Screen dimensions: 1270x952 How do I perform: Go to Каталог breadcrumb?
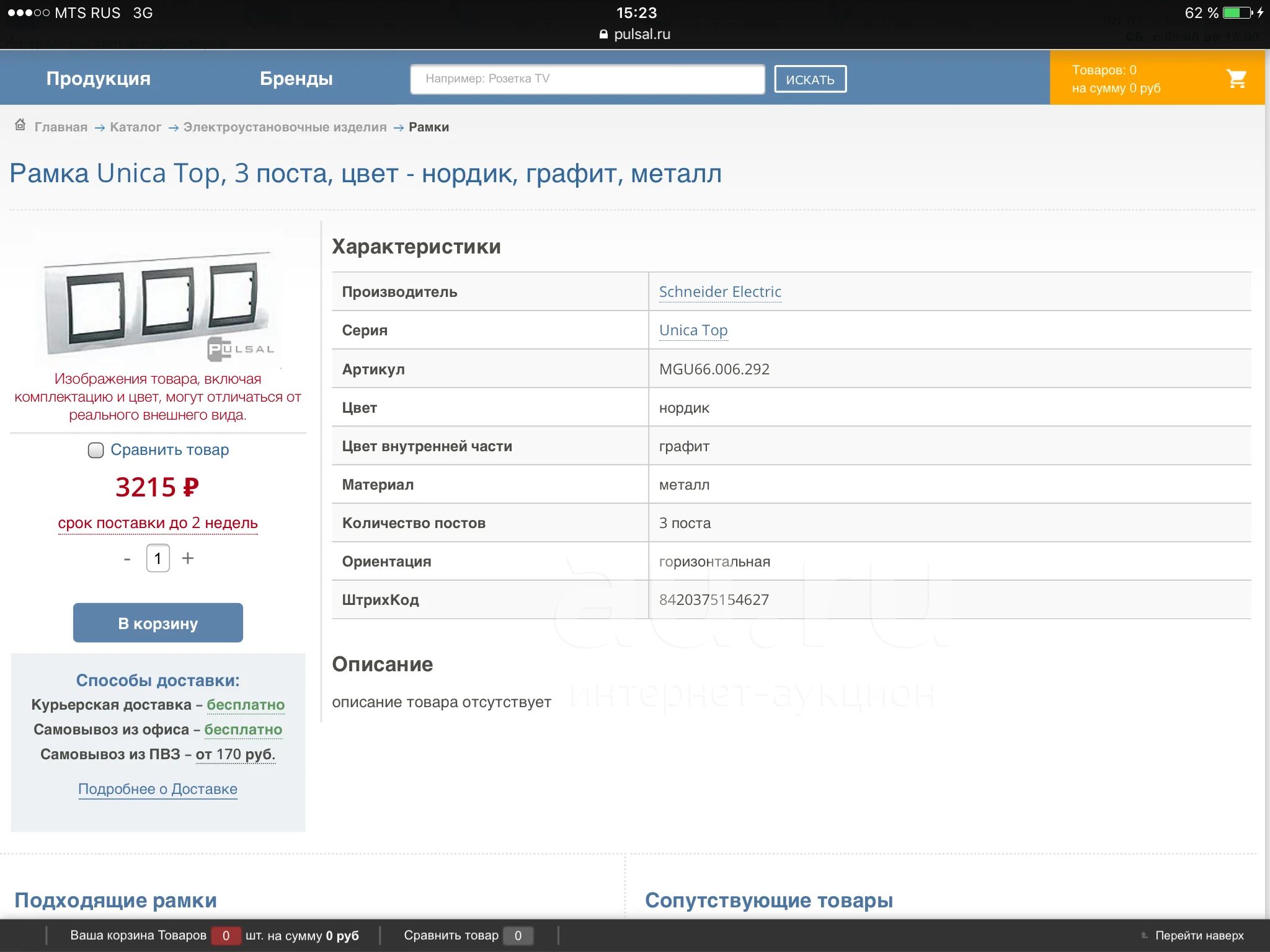(135, 127)
